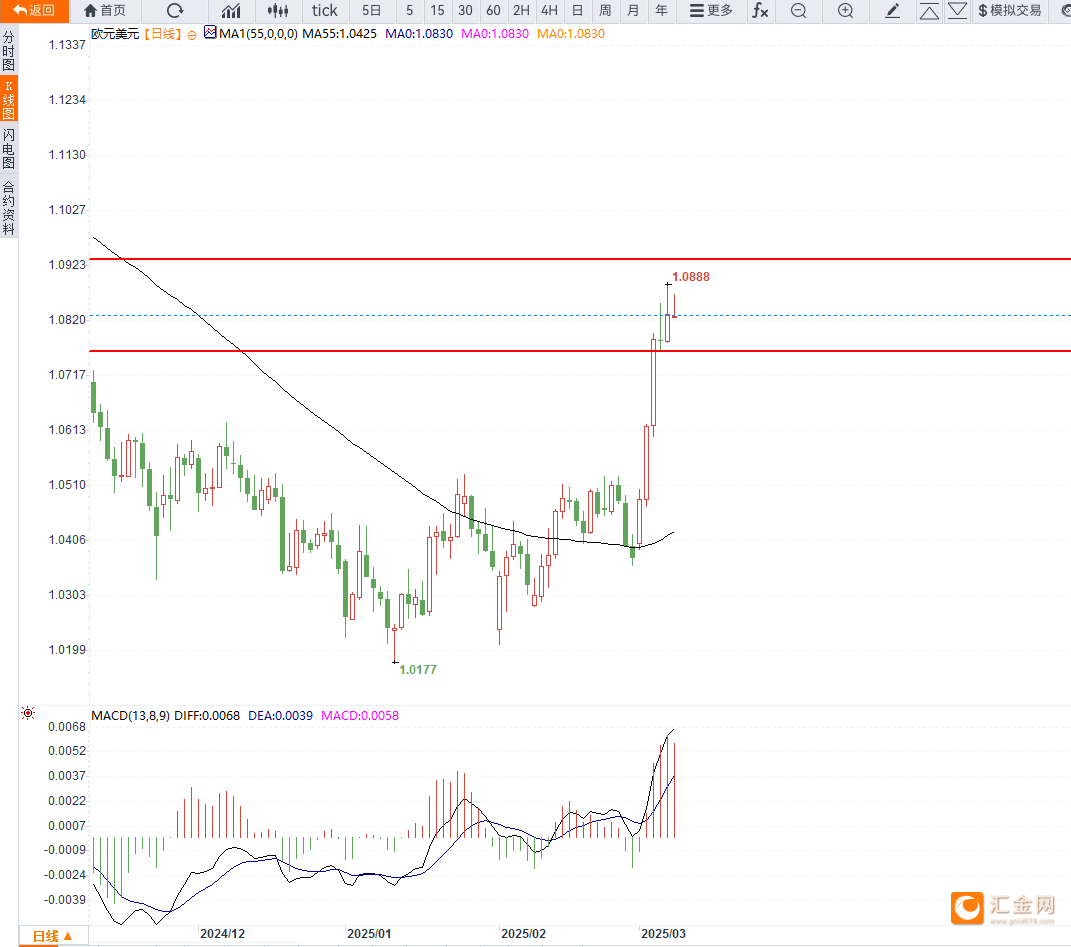Click the MACD(13,8,9) indicator label
1071x947 pixels.
click(130, 715)
